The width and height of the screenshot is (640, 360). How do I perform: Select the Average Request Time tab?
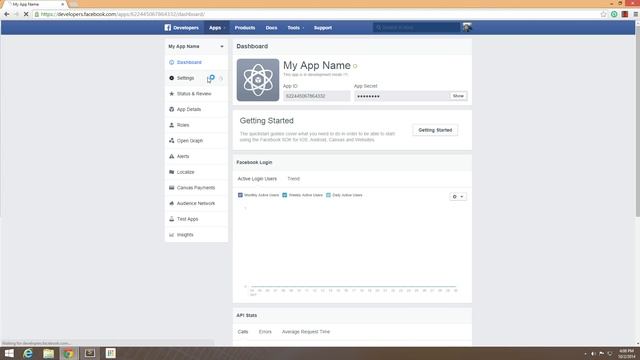coord(306,332)
